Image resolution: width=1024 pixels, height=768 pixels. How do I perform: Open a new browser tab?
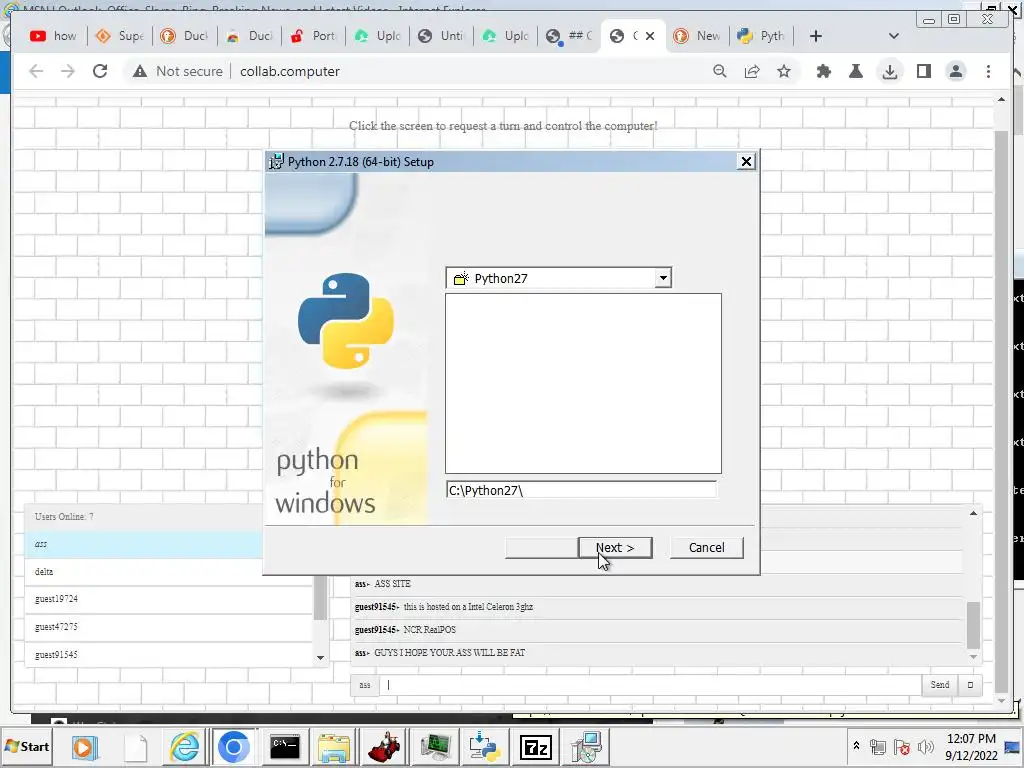[x=815, y=36]
